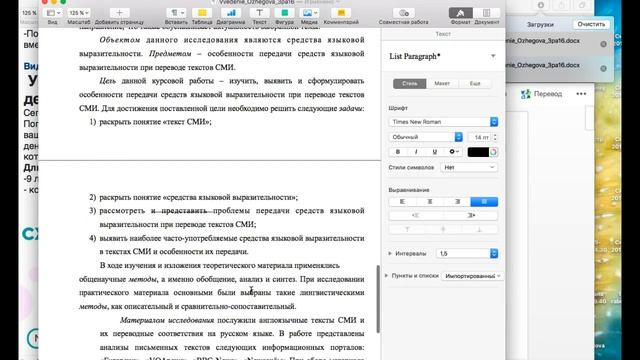
Task: Toggle the Документ inspector panel
Action: pyautogui.click(x=487, y=13)
